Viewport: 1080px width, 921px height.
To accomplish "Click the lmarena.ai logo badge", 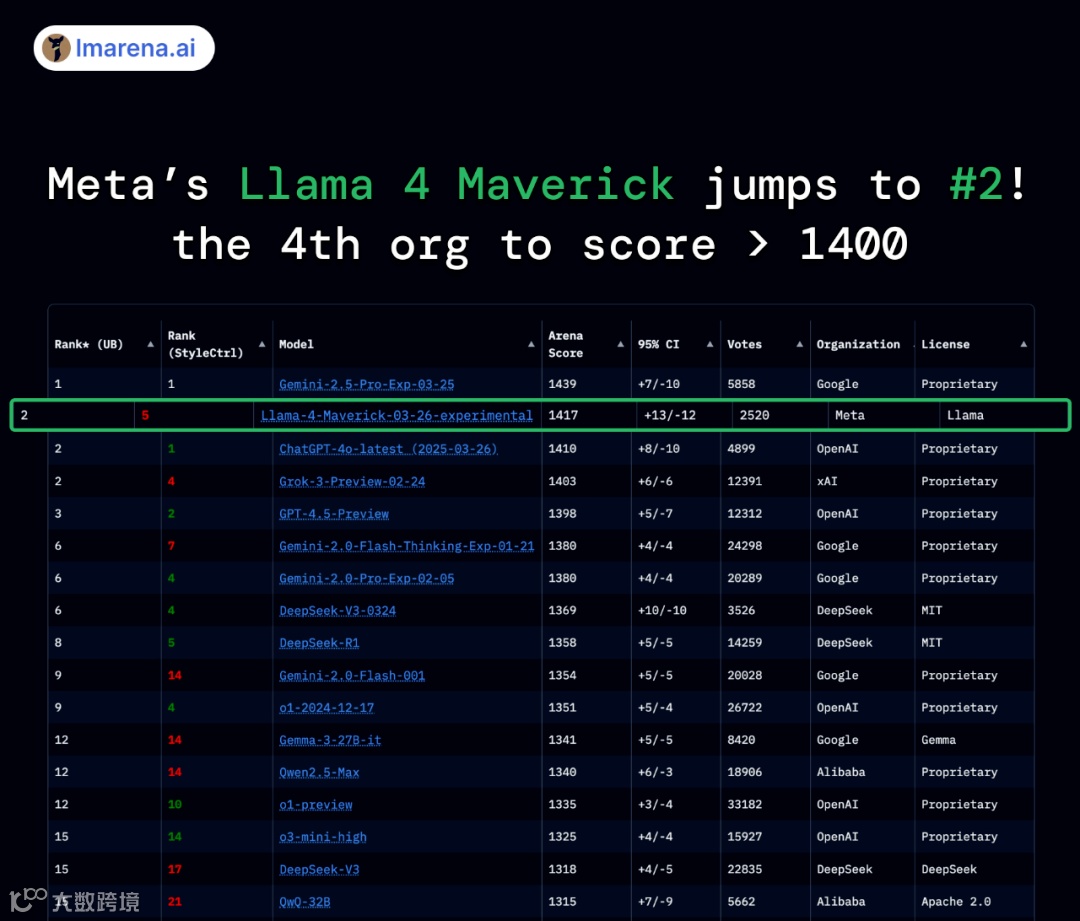I will tap(124, 48).
